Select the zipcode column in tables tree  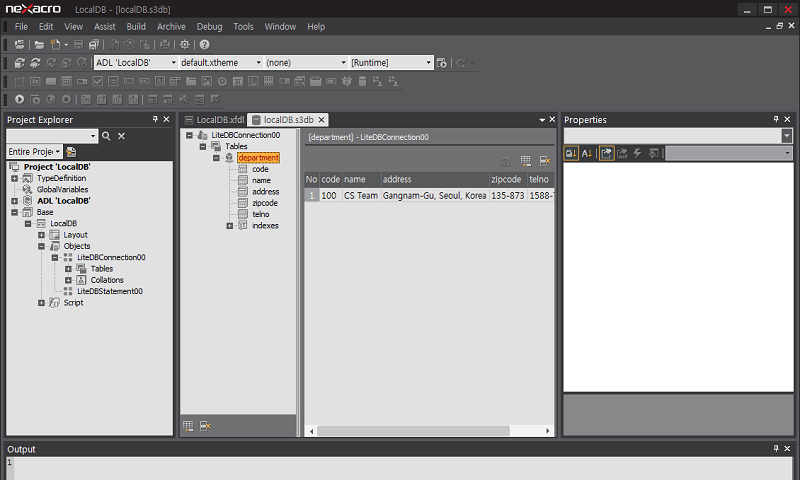[265, 203]
